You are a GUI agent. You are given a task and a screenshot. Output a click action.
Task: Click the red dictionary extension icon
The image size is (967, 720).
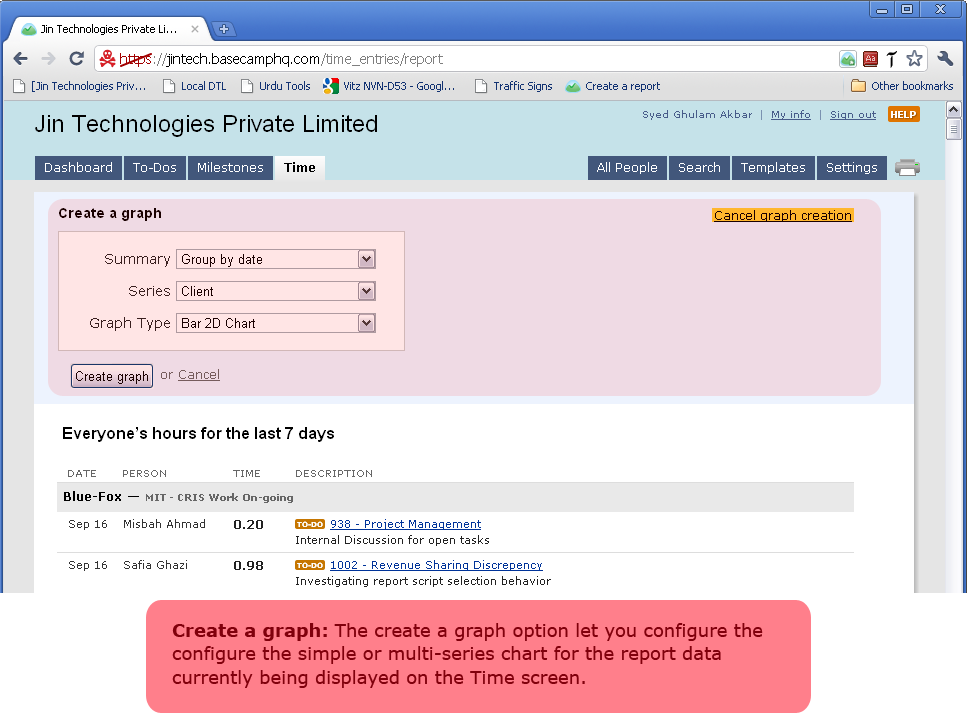pyautogui.click(x=870, y=59)
